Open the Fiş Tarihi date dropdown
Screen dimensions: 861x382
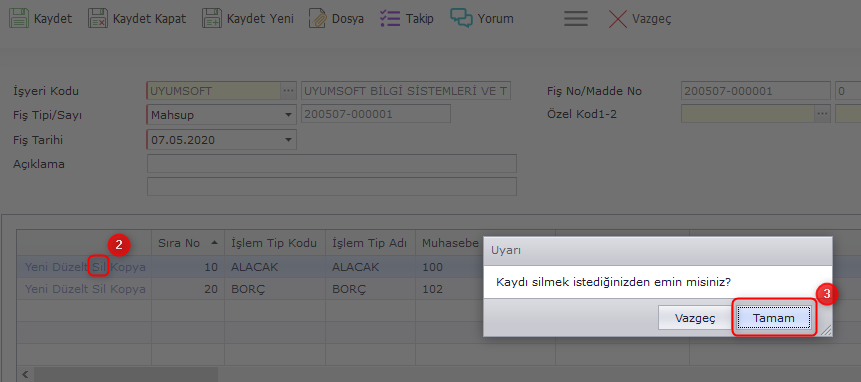(288, 140)
